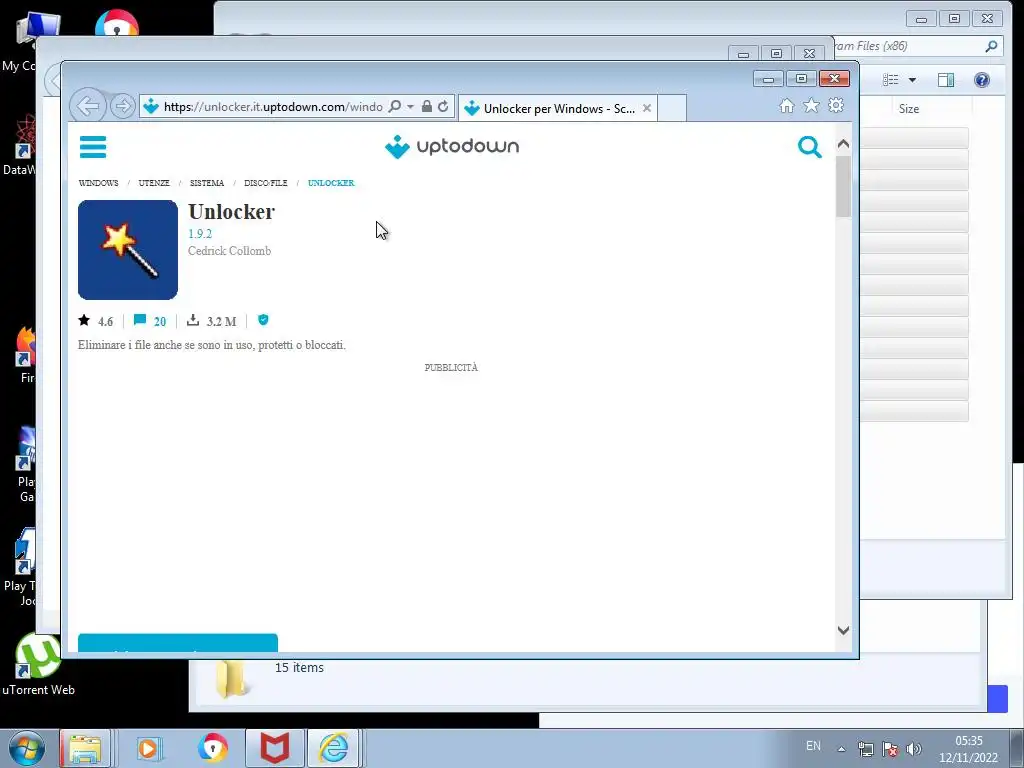
Task: Click the browser forward arrow
Action: (x=123, y=106)
